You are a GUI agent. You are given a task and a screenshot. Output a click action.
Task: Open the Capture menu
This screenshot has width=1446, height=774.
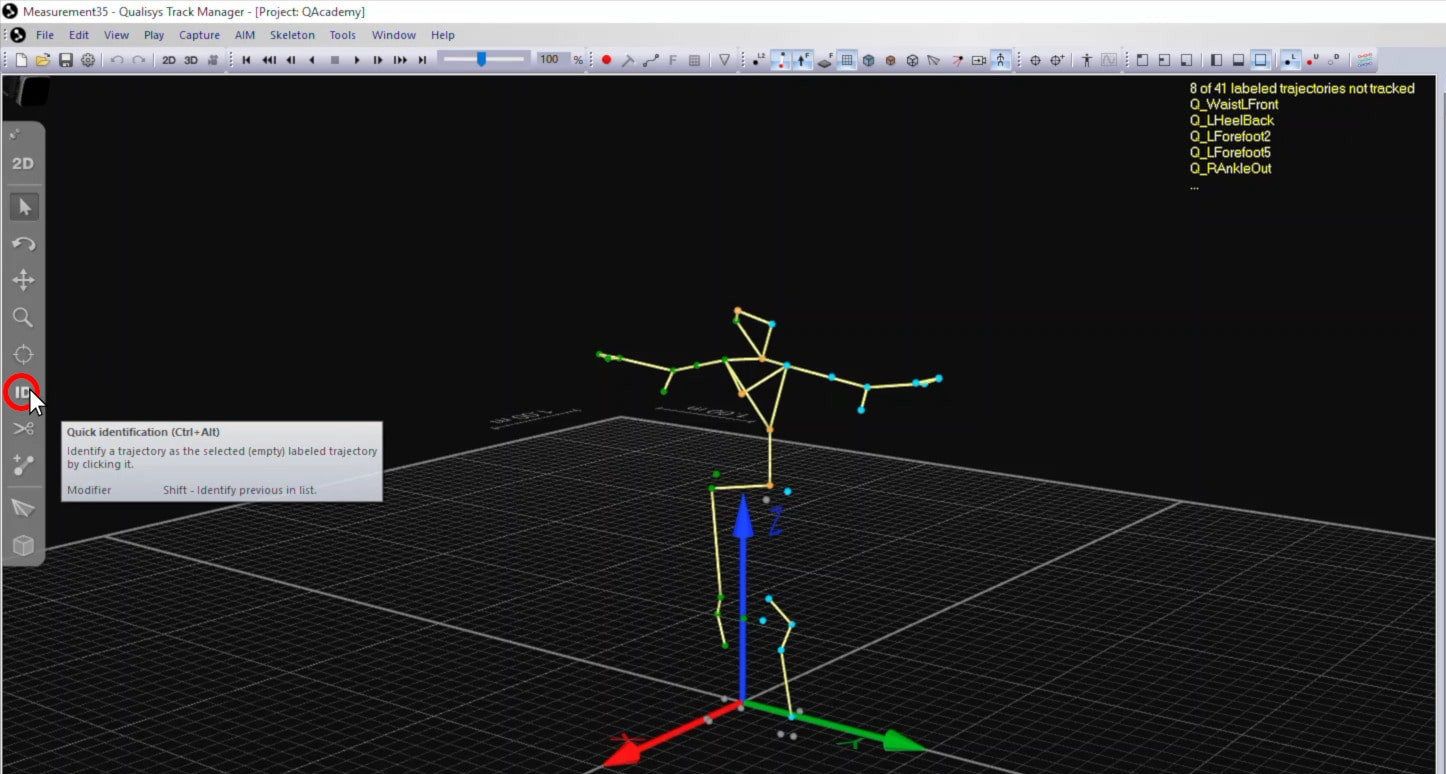click(x=199, y=35)
